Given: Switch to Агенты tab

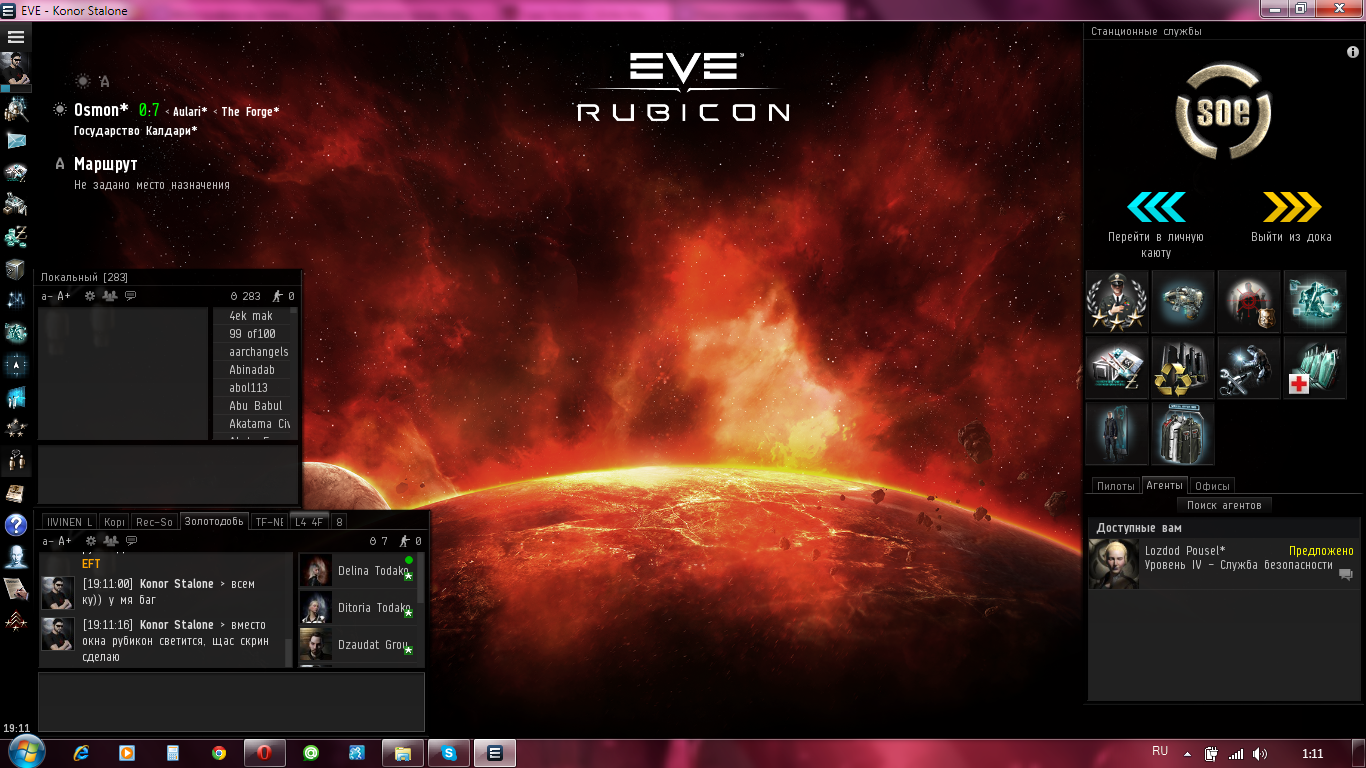Looking at the screenshot, I should pos(1164,485).
